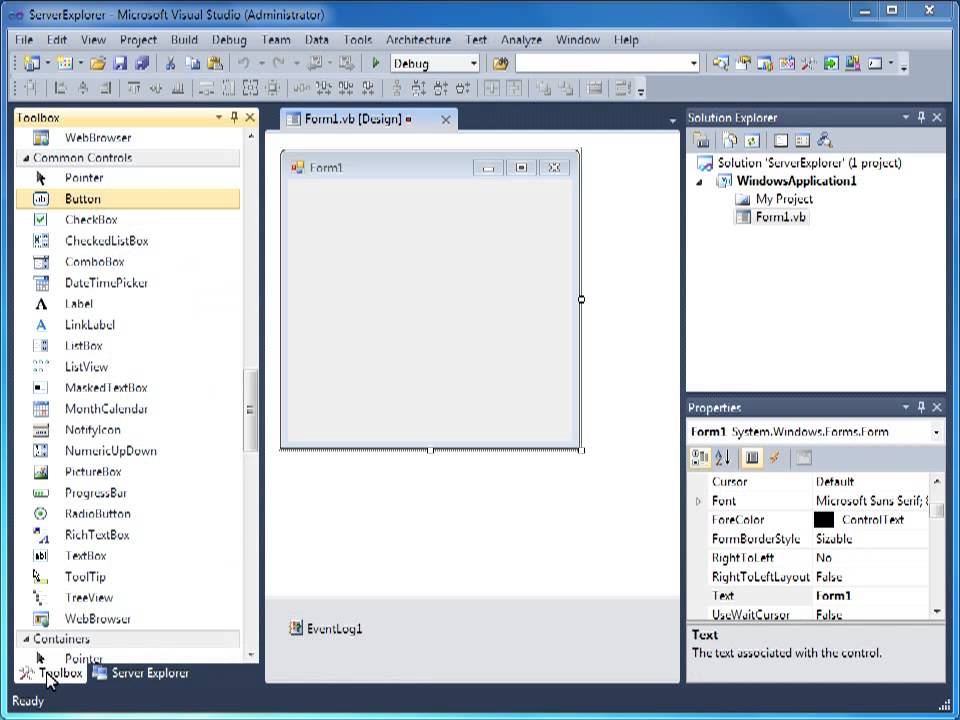Click the Save All icon
This screenshot has width=960, height=720.
(142, 63)
